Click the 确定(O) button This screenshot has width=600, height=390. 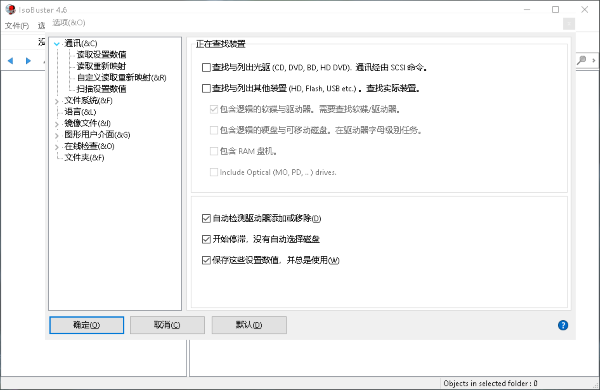pos(86,325)
